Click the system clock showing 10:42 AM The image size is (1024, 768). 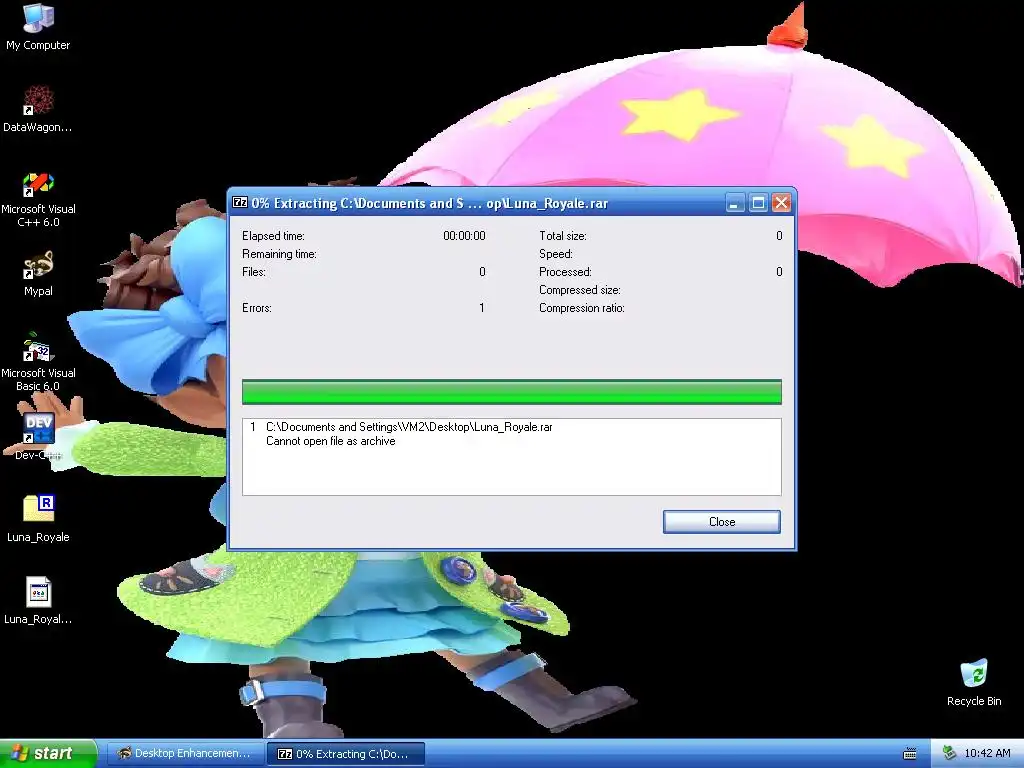pyautogui.click(x=987, y=753)
